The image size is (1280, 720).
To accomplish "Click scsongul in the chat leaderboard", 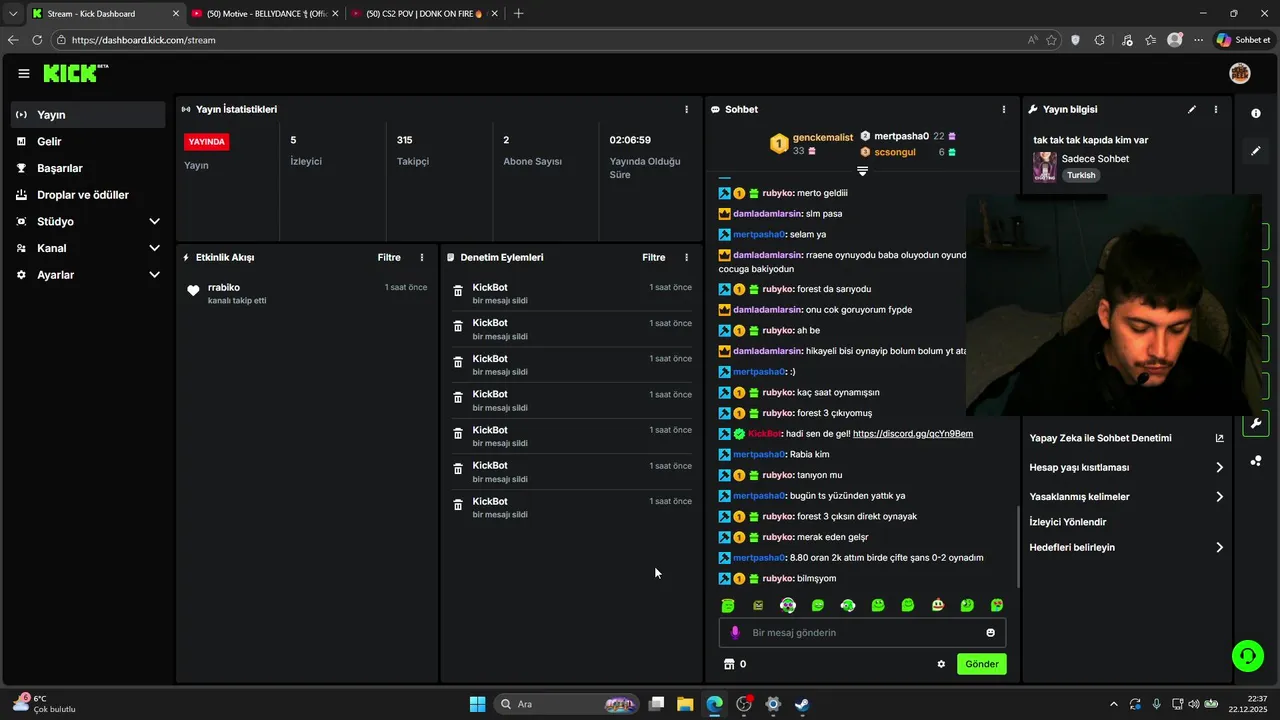I will [x=895, y=152].
